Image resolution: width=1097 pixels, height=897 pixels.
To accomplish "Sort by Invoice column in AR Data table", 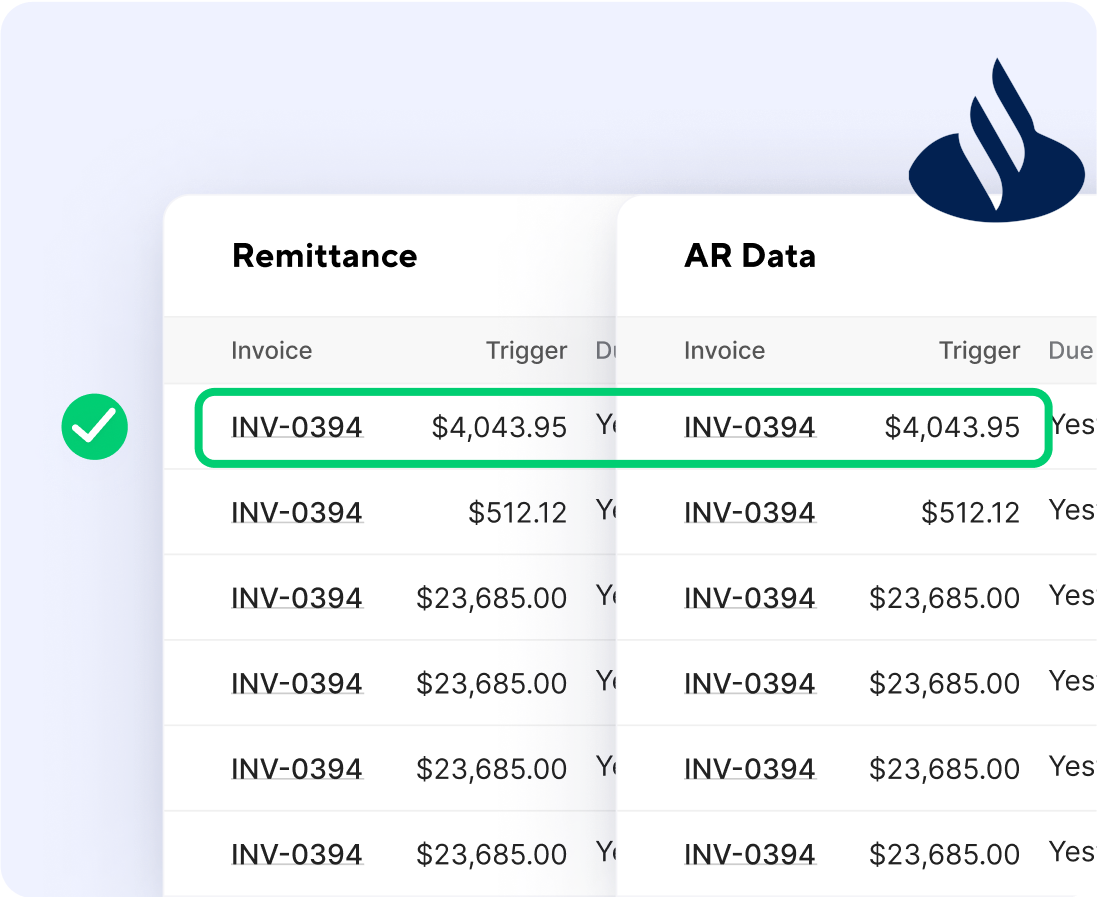I will pyautogui.click(x=724, y=351).
